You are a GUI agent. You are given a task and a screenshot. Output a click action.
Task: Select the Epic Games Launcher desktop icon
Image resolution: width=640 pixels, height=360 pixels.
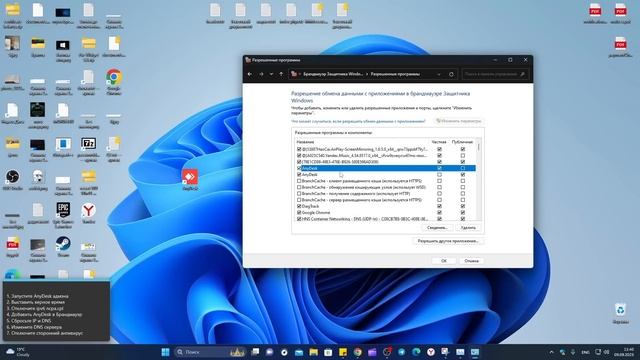pyautogui.click(x=63, y=216)
